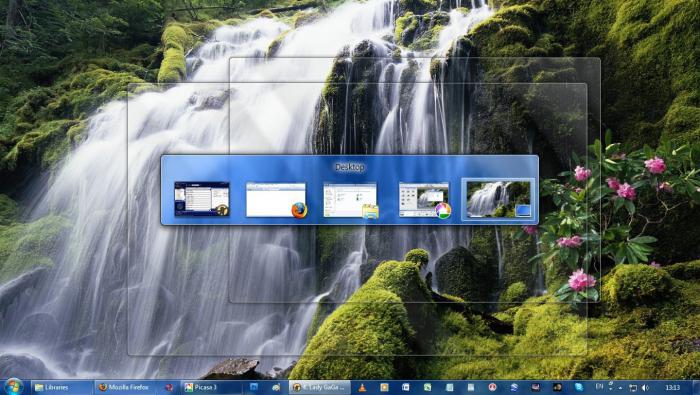Open the Windows Start menu orb

click(13, 387)
